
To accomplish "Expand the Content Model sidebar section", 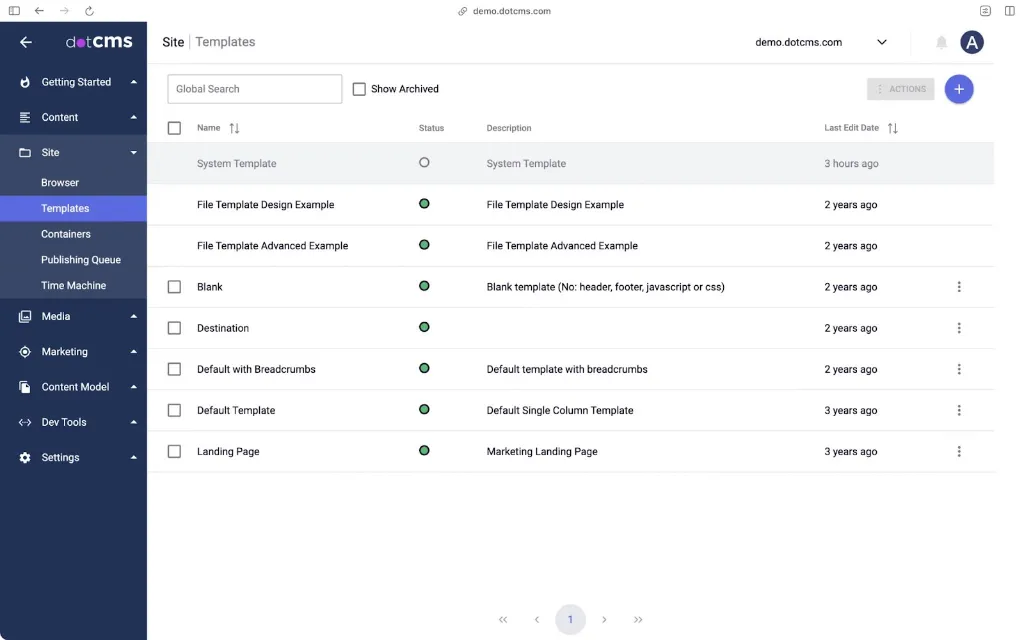I will [75, 387].
